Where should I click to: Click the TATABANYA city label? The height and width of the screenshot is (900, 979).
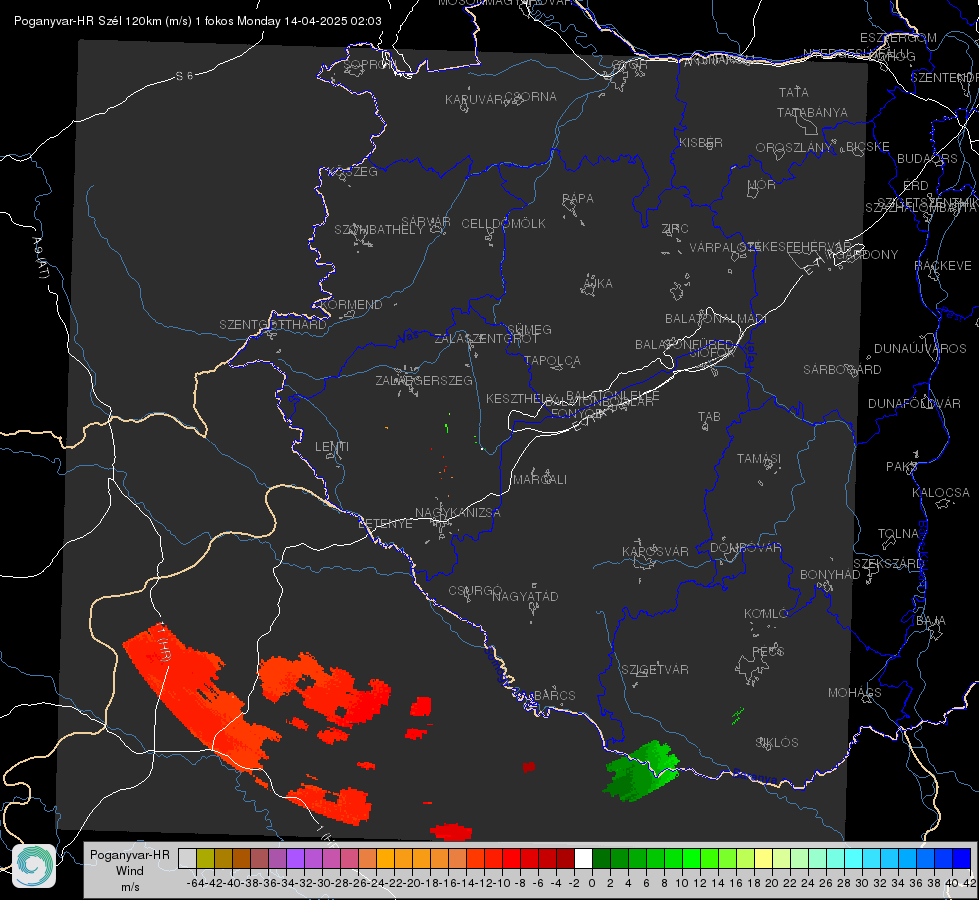(812, 112)
